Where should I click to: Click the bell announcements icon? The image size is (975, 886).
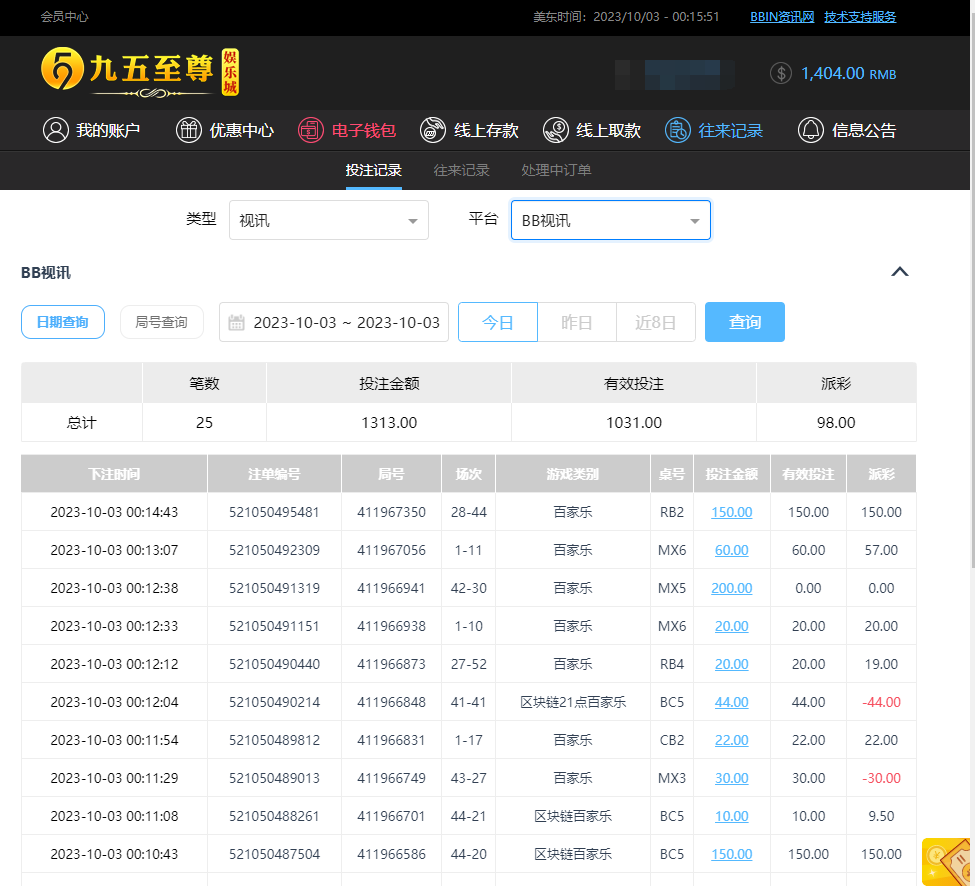click(810, 130)
